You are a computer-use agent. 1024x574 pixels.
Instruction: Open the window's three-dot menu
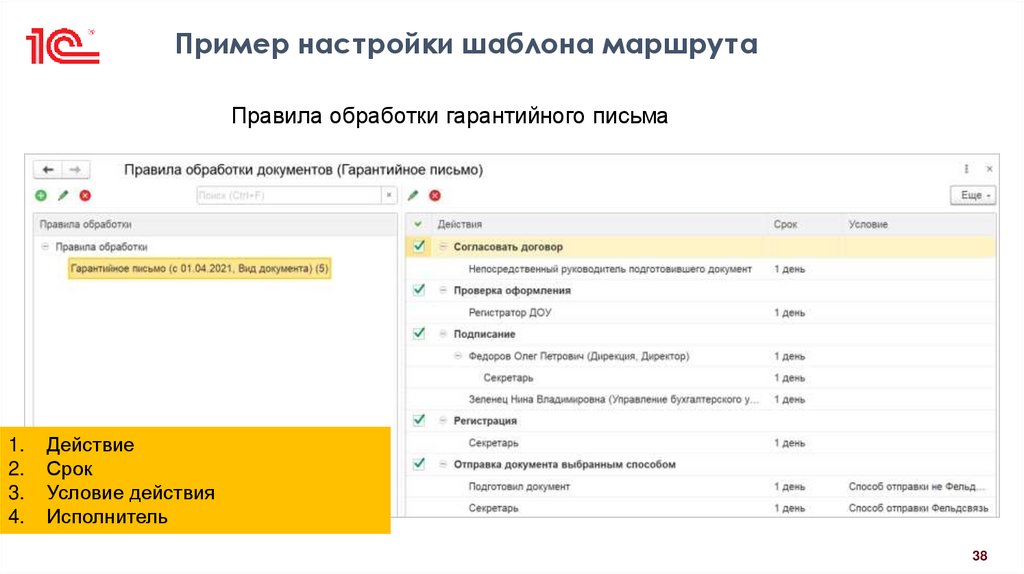[967, 169]
